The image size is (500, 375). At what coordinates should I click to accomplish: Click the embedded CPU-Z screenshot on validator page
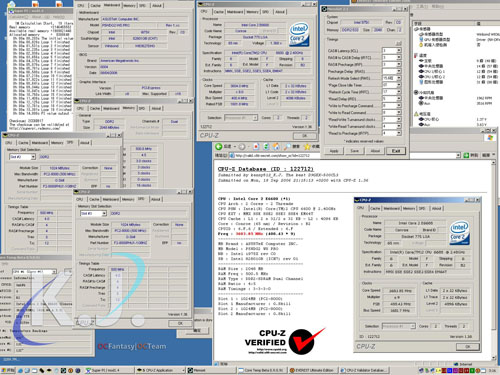(x=417, y=274)
